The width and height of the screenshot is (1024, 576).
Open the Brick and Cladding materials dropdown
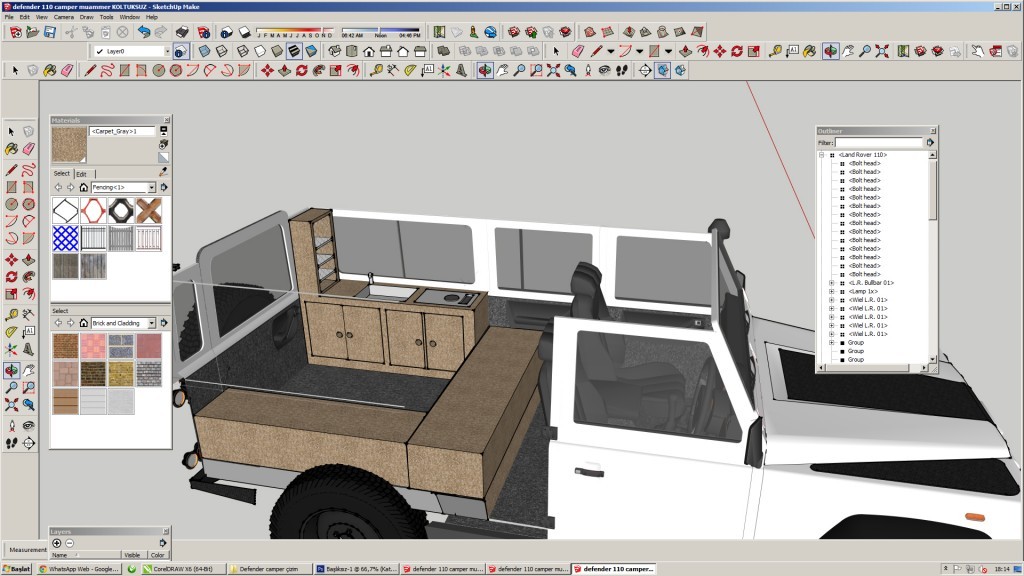pos(151,323)
